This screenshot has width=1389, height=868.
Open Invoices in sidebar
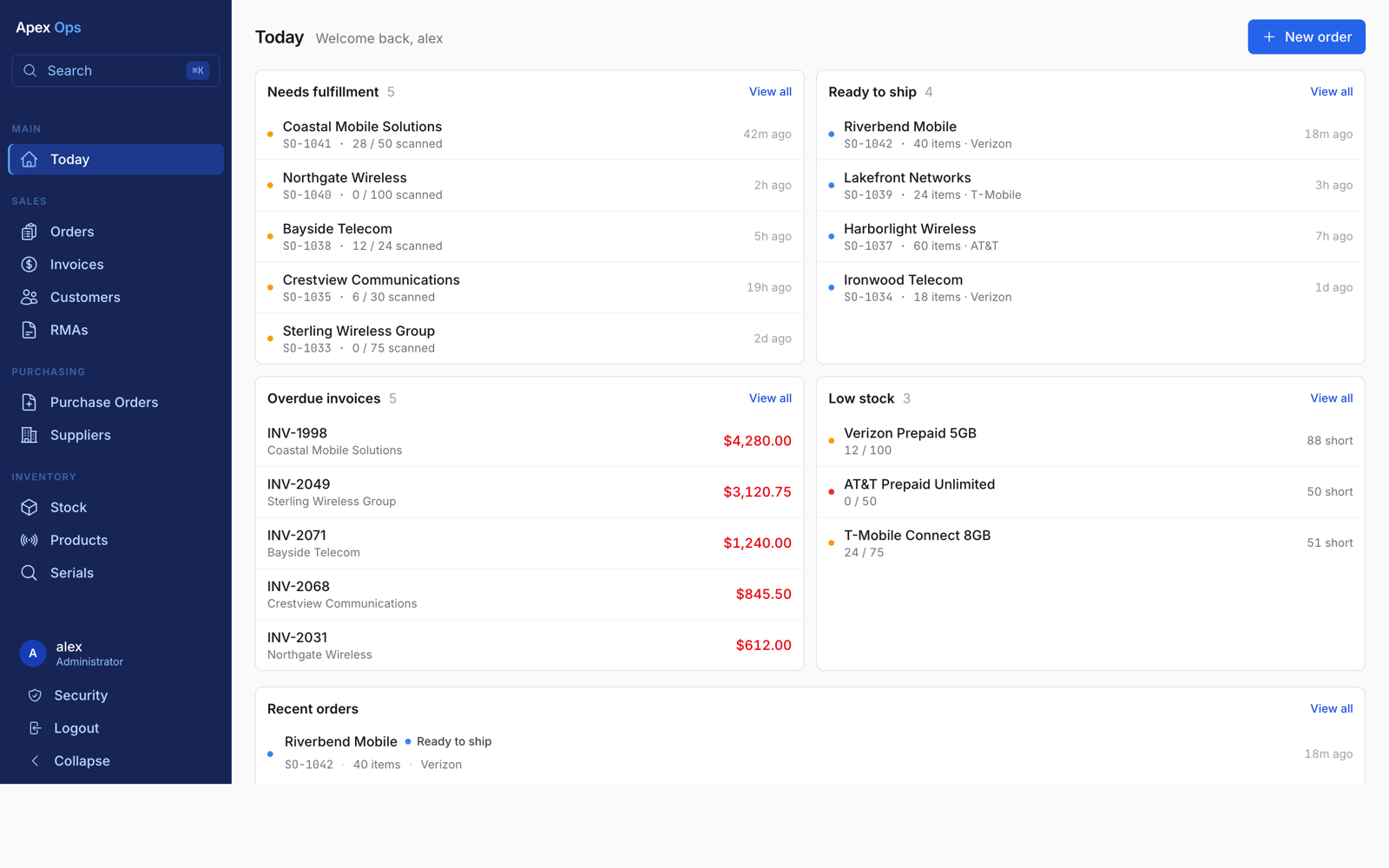[x=116, y=265]
